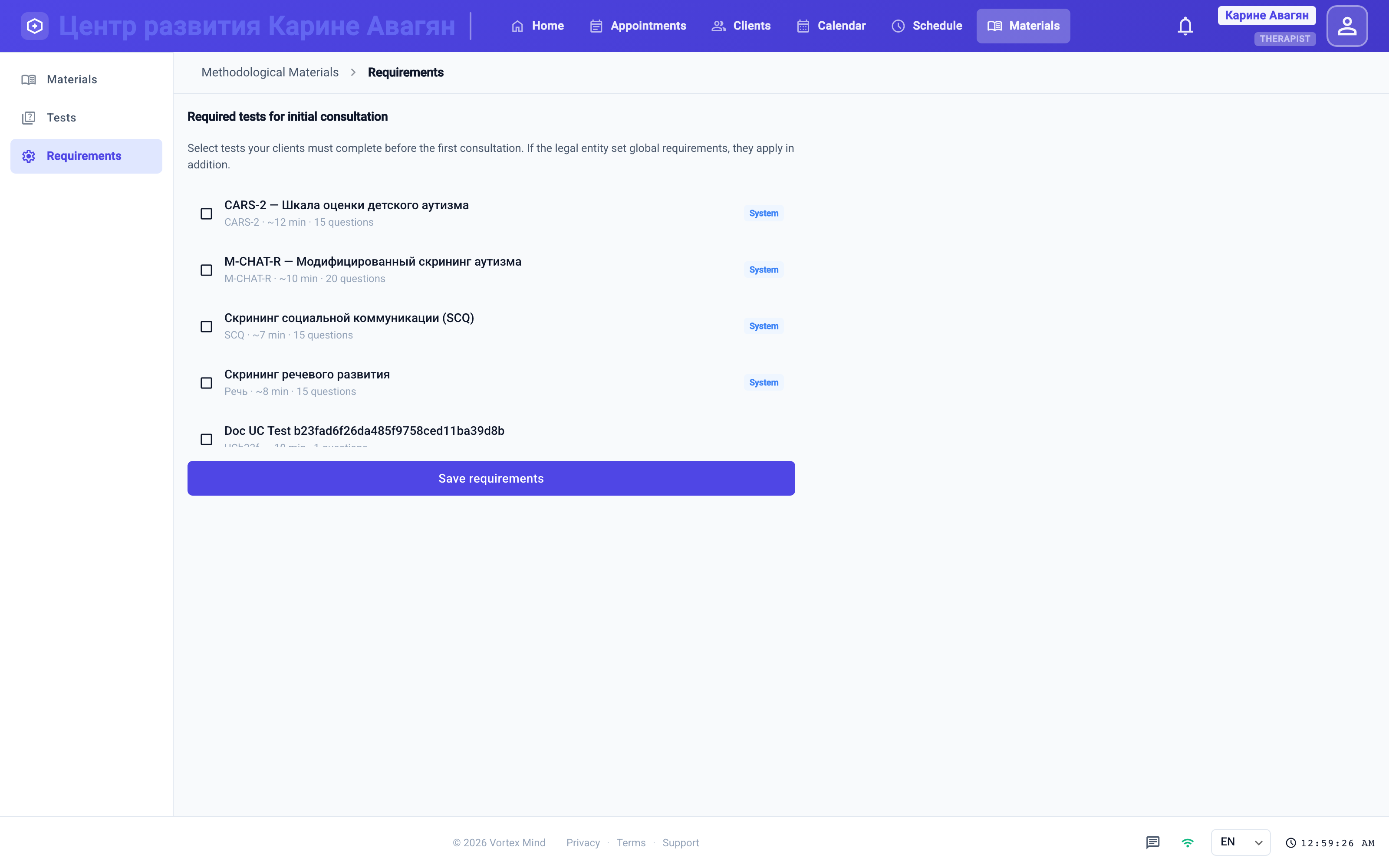The height and width of the screenshot is (868, 1389).
Task: Select Requirements in the sidebar
Action: tap(86, 156)
